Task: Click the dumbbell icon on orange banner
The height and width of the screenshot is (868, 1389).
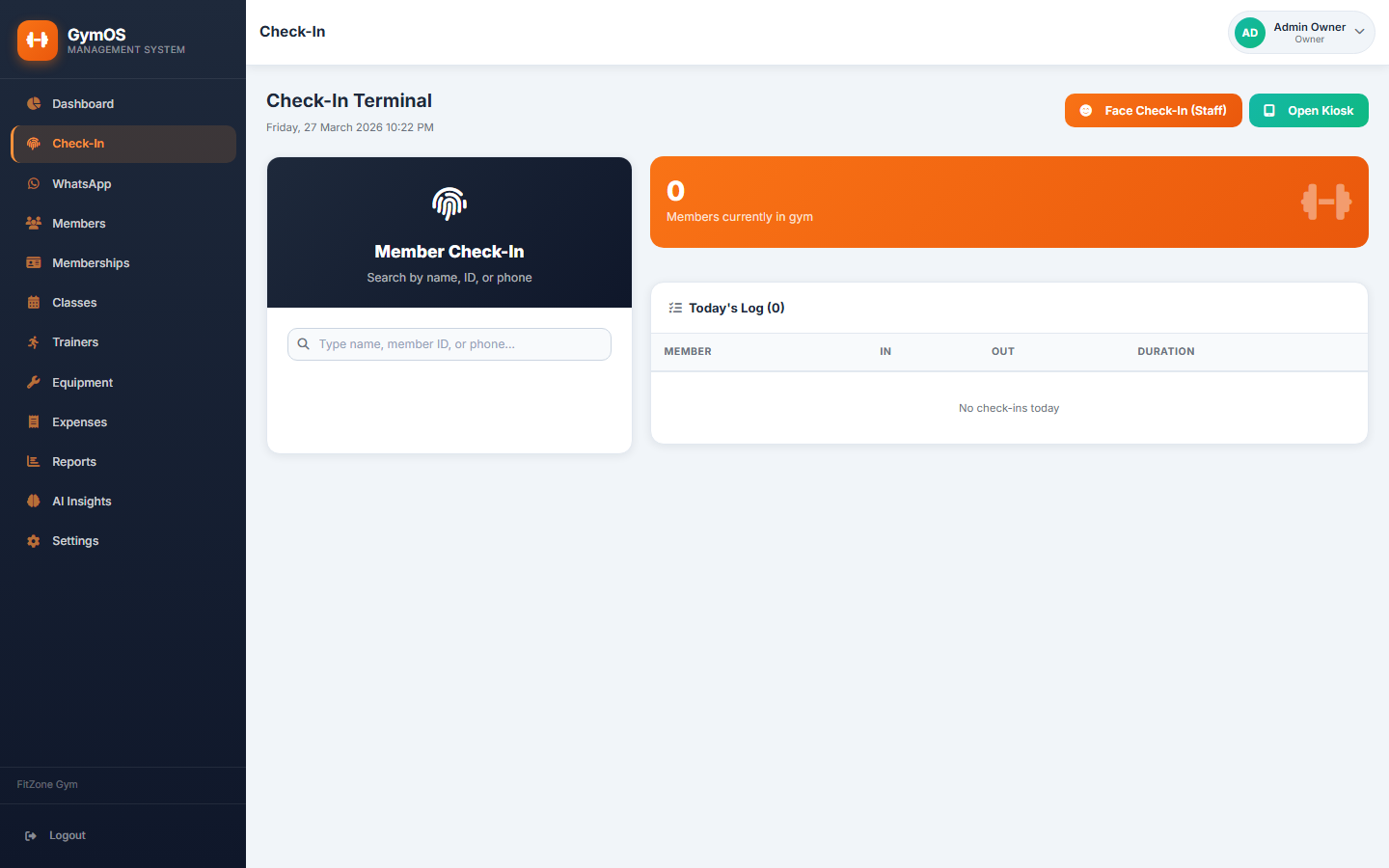Action: (1326, 202)
